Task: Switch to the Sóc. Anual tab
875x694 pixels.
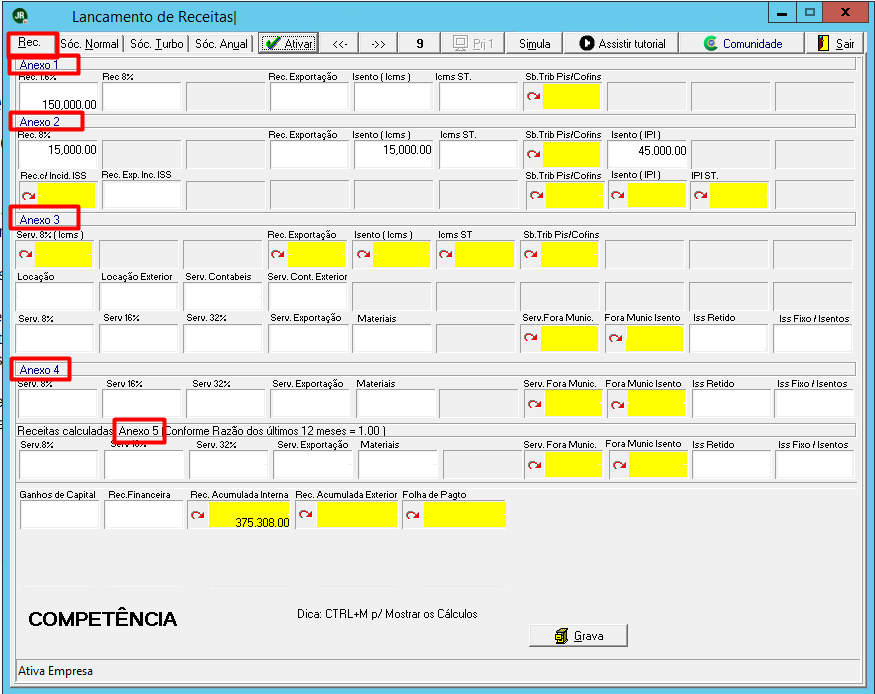Action: click(221, 44)
